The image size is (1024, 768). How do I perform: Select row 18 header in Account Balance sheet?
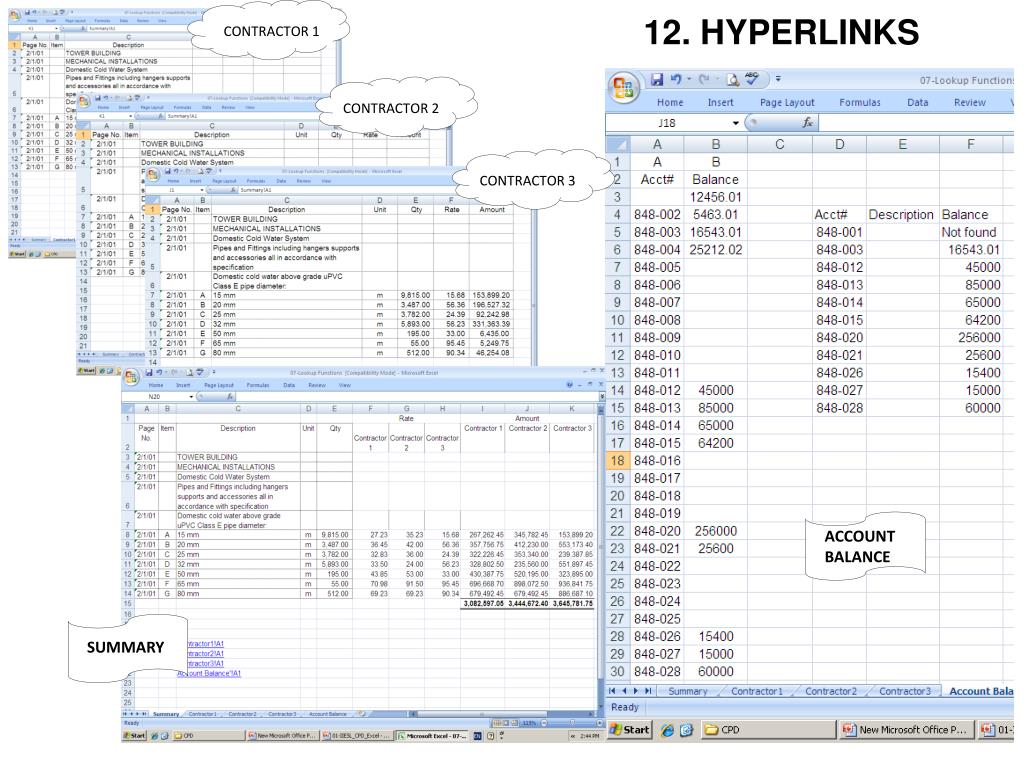coord(618,460)
